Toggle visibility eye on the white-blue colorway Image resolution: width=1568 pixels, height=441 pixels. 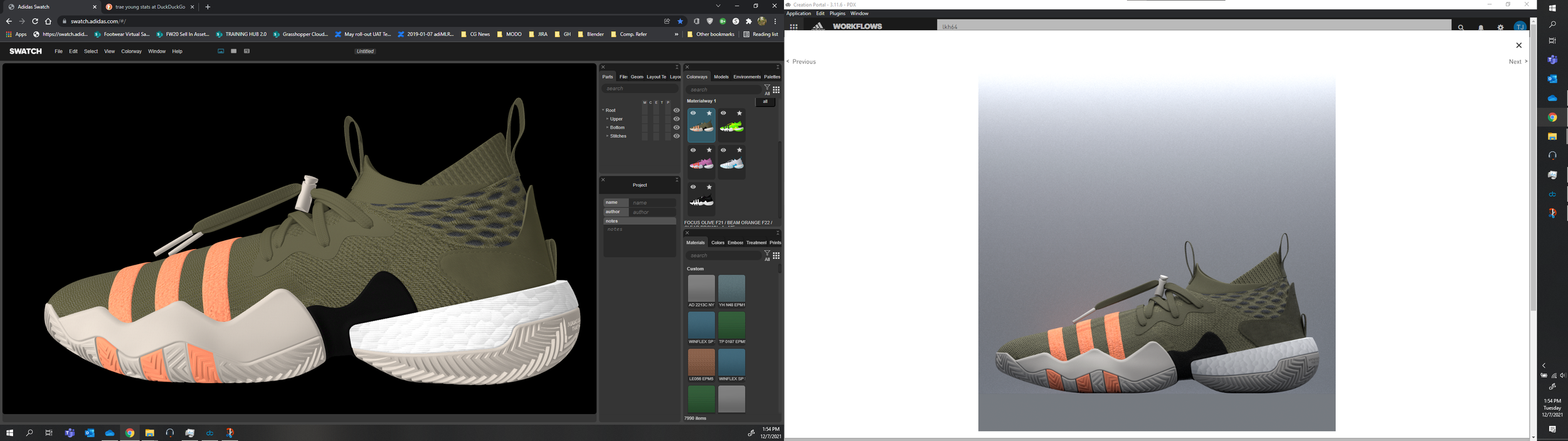tap(723, 151)
